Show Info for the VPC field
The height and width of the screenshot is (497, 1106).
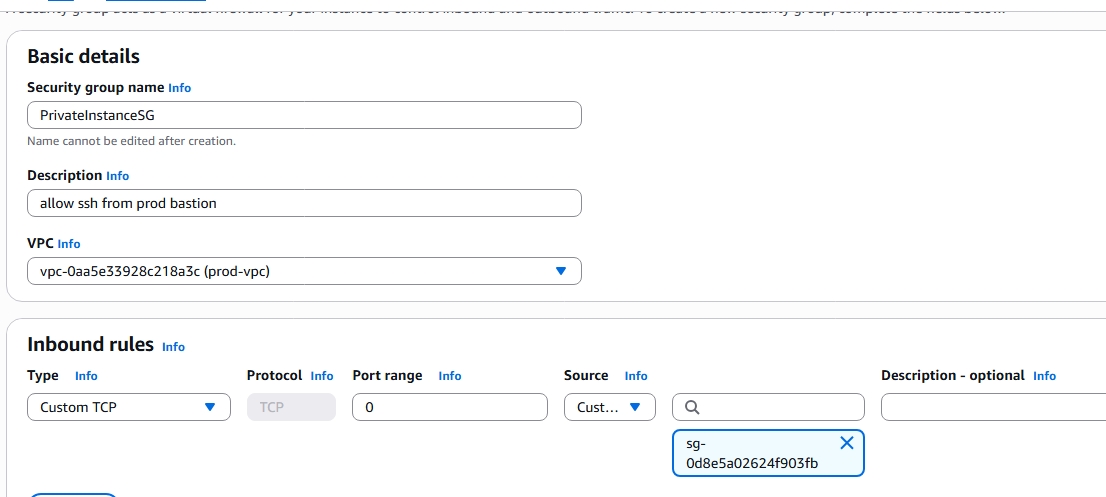click(x=69, y=244)
